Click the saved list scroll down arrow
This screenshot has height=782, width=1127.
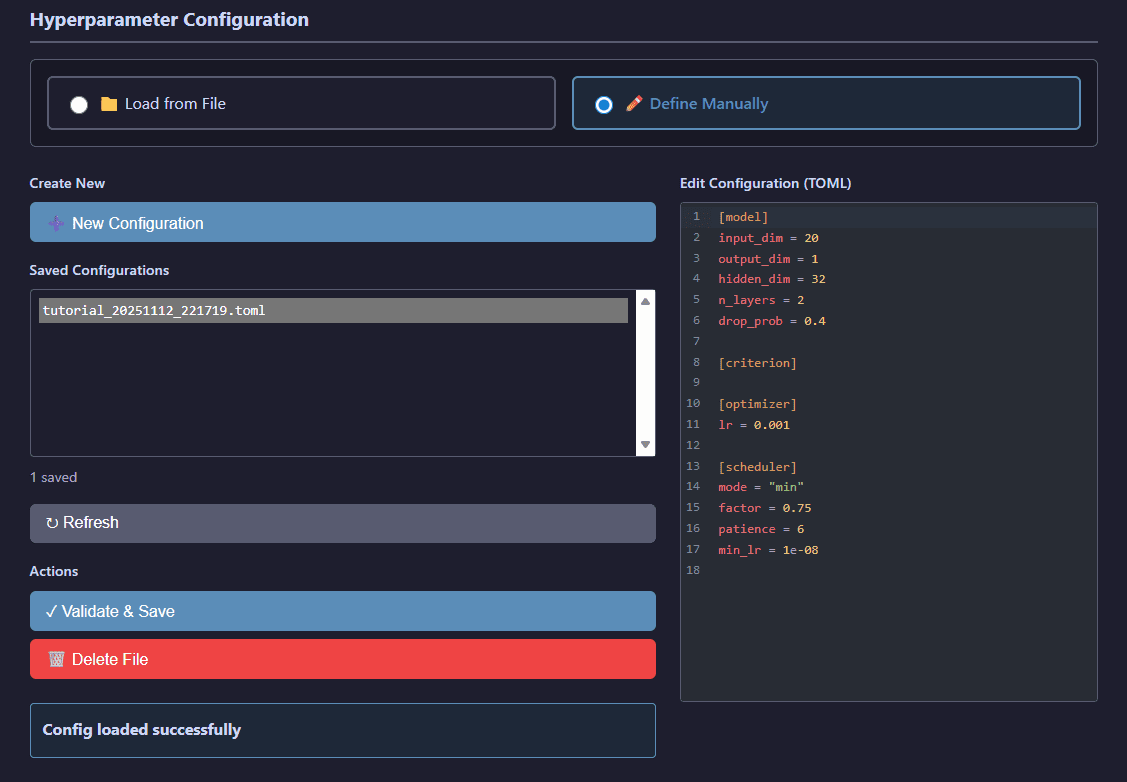(645, 444)
